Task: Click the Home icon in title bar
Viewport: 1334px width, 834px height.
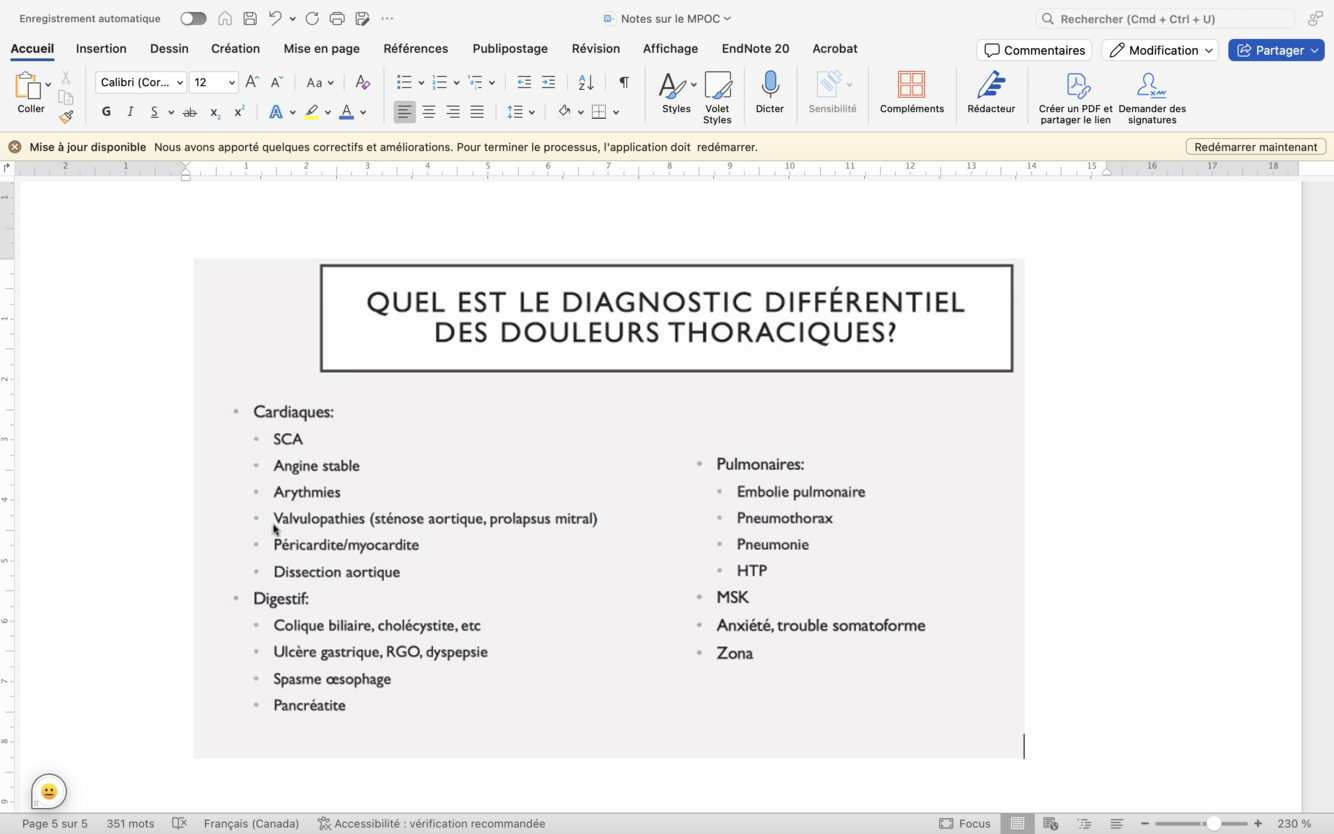Action: 225,18
